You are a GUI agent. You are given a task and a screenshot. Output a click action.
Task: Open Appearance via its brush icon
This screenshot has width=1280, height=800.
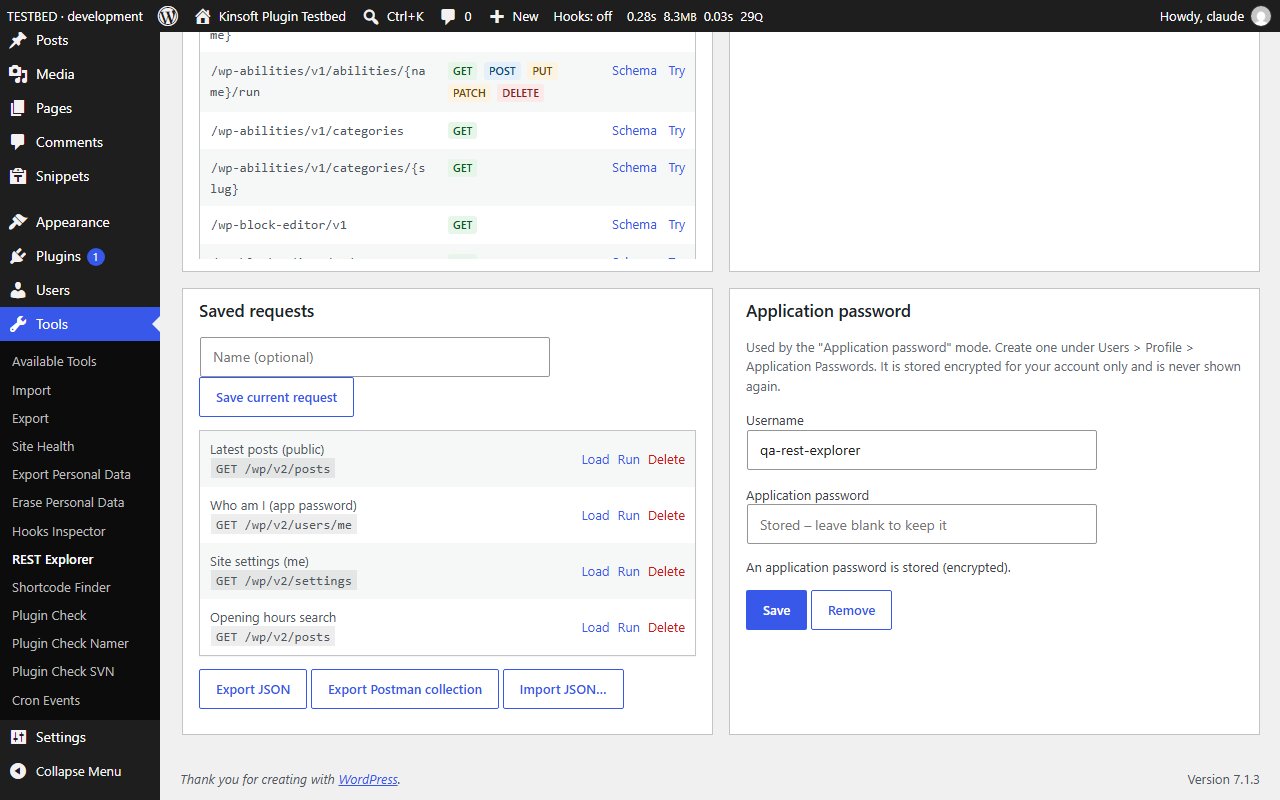[x=18, y=223]
